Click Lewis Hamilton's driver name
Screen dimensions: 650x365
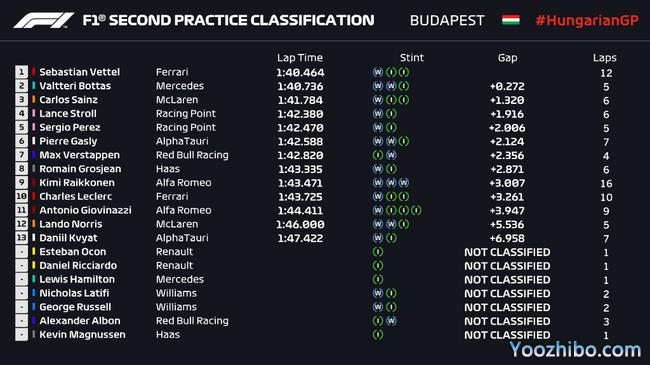click(77, 279)
